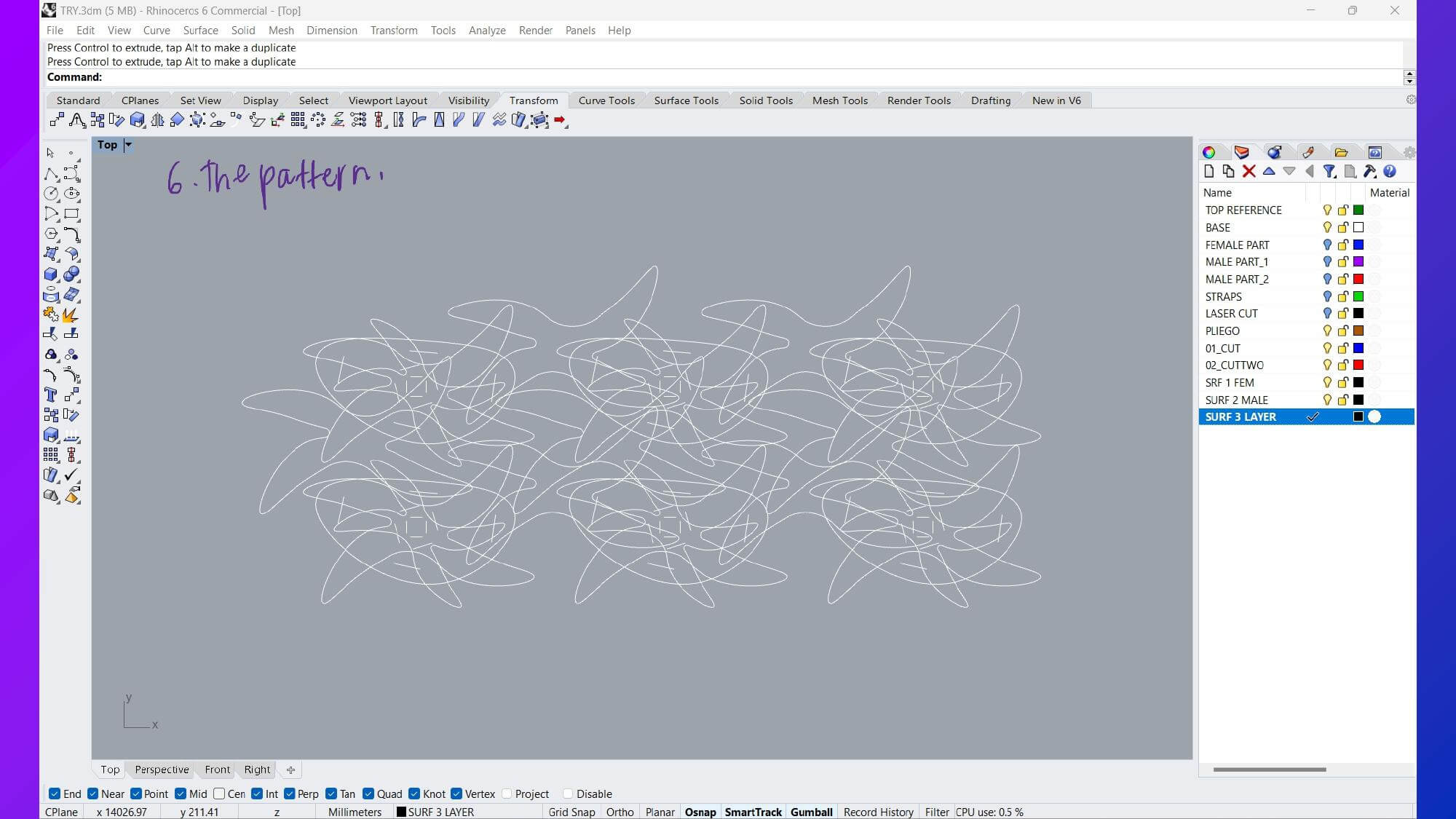Click the STRAPS layer green color swatch
This screenshot has width=1456, height=819.
[x=1358, y=296]
